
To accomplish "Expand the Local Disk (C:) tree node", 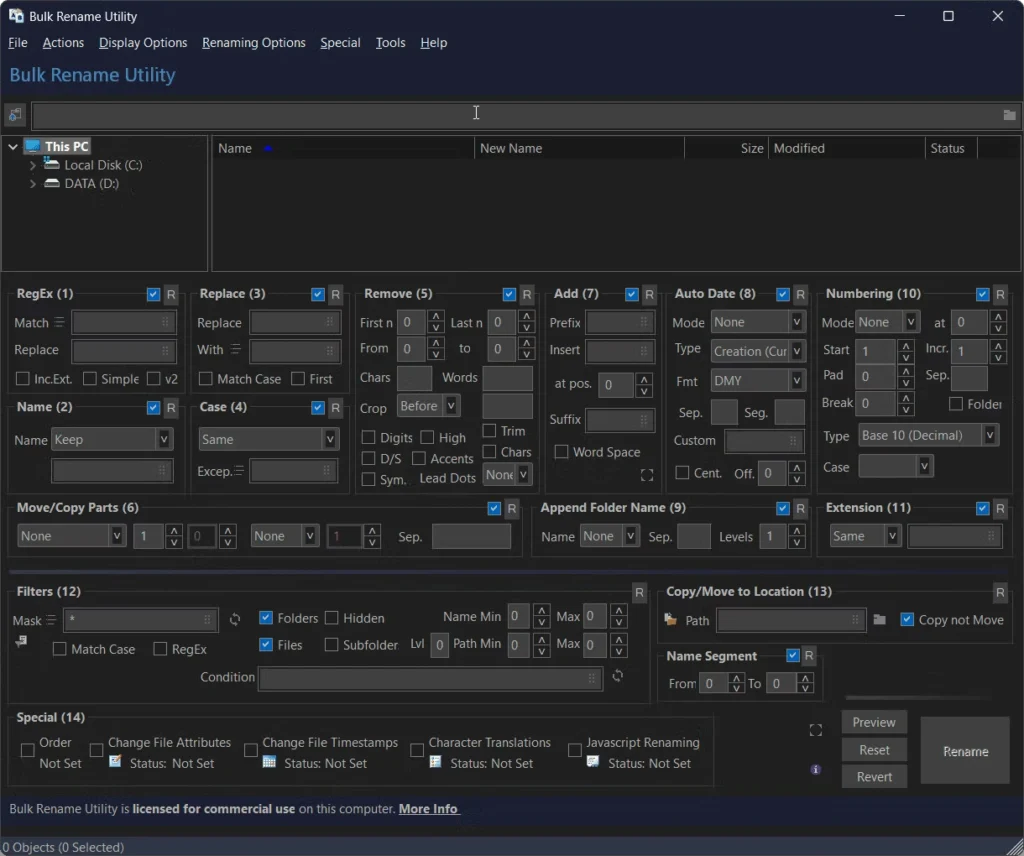I will 33,165.
